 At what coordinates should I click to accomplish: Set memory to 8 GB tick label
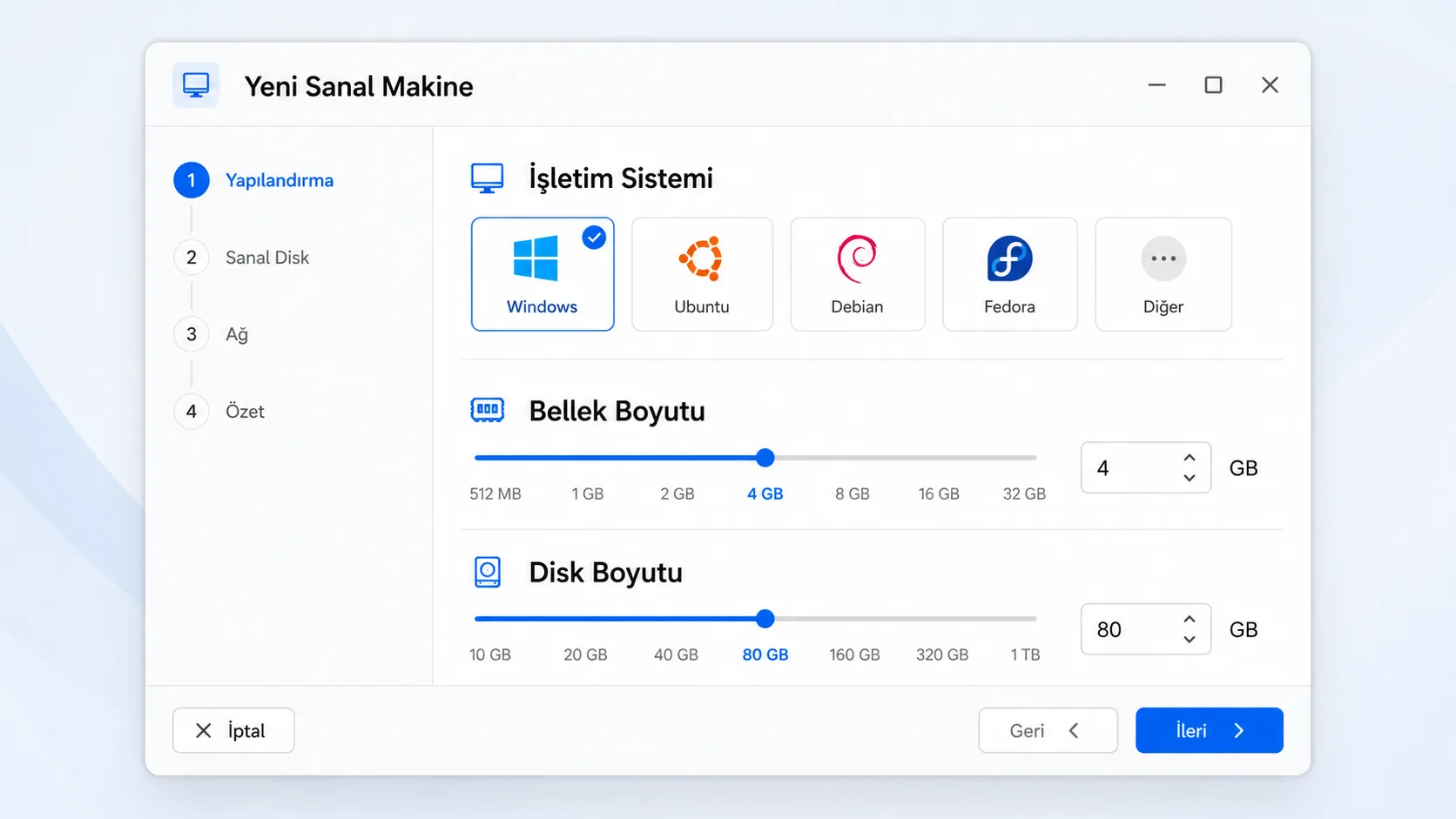click(853, 493)
